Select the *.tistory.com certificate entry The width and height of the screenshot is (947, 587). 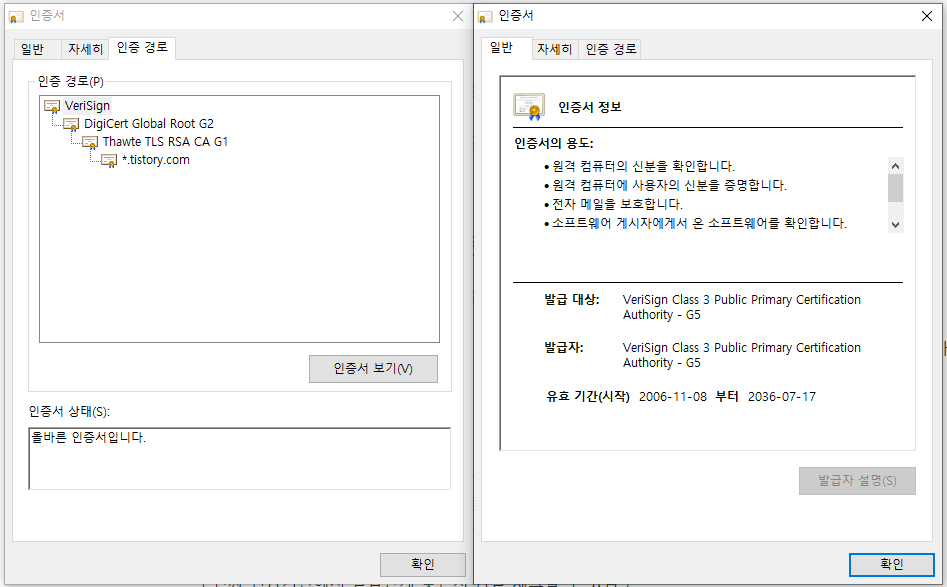point(156,160)
